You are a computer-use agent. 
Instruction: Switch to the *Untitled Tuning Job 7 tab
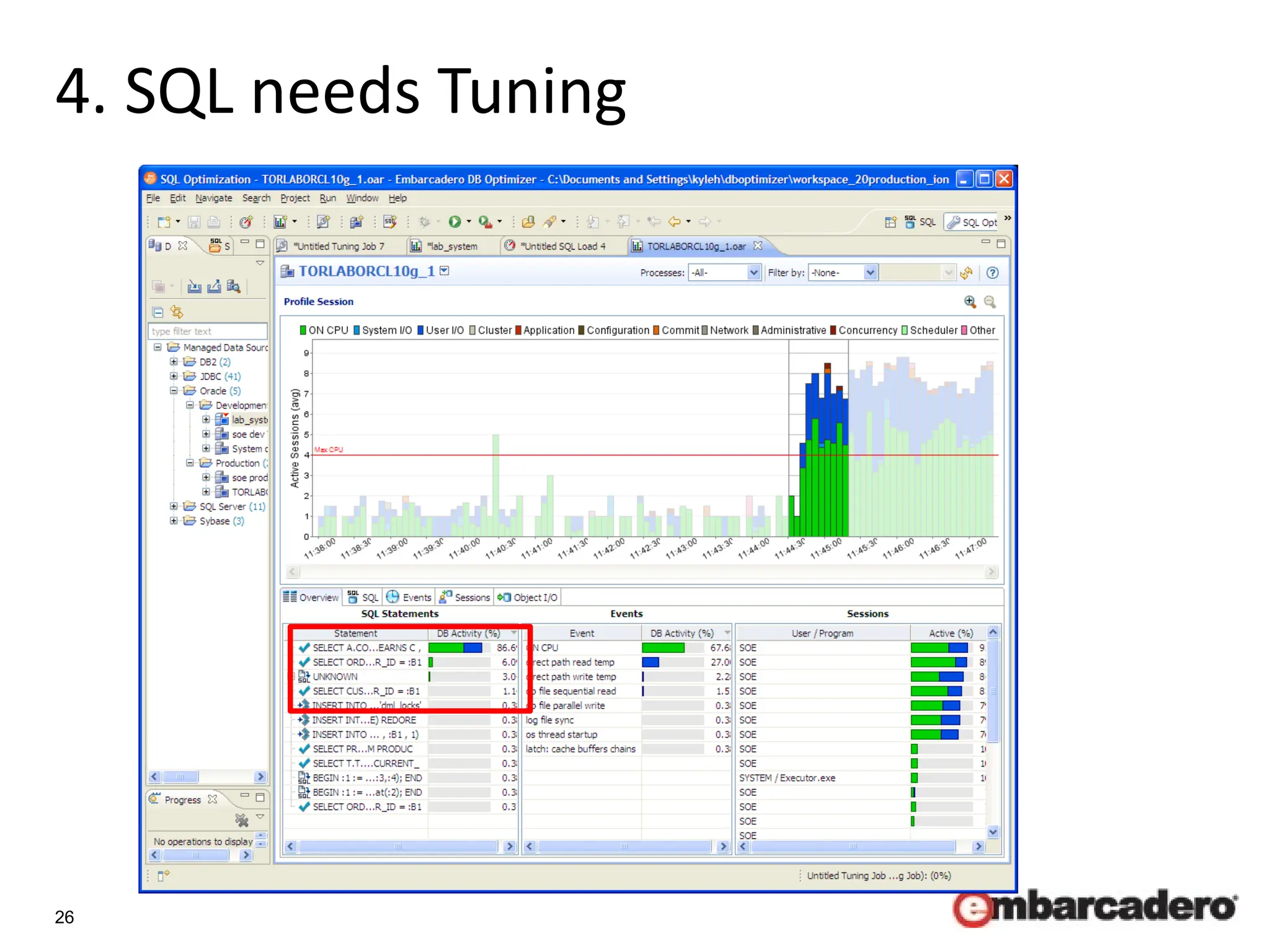[339, 246]
